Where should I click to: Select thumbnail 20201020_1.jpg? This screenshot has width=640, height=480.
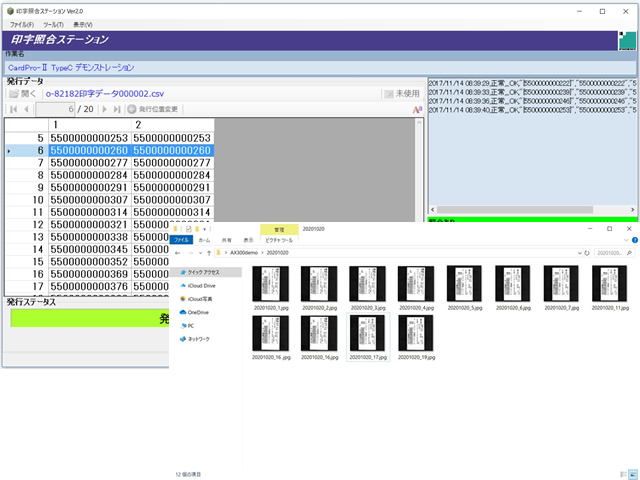tap(271, 288)
